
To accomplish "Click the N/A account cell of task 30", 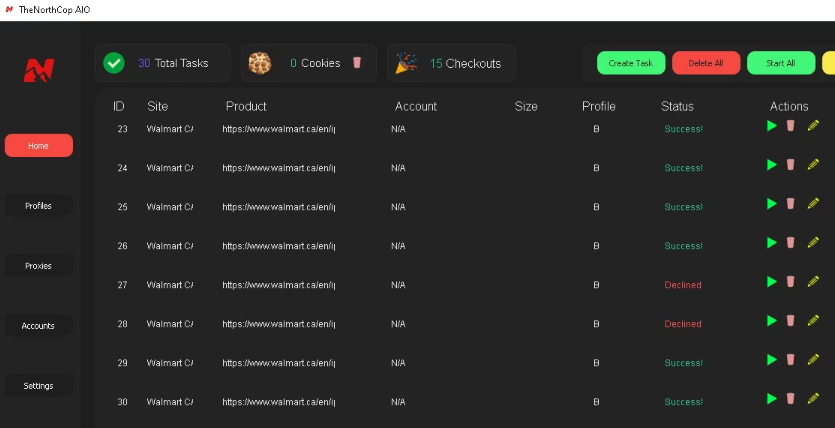I will click(x=398, y=402).
